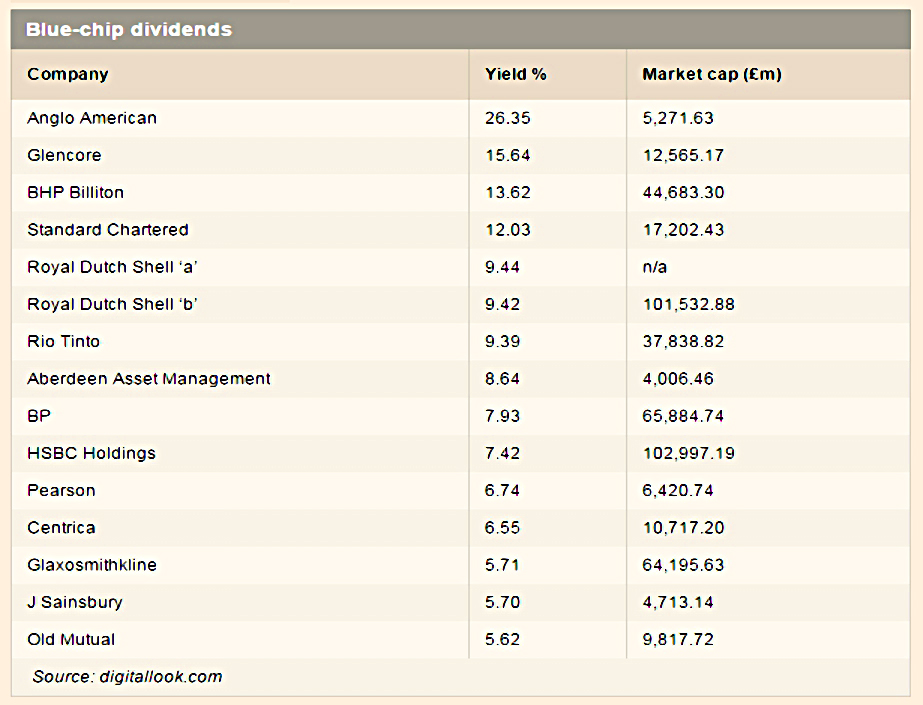Select the 'Glencore' row name
Viewport: 923px width, 705px height.
click(x=64, y=155)
